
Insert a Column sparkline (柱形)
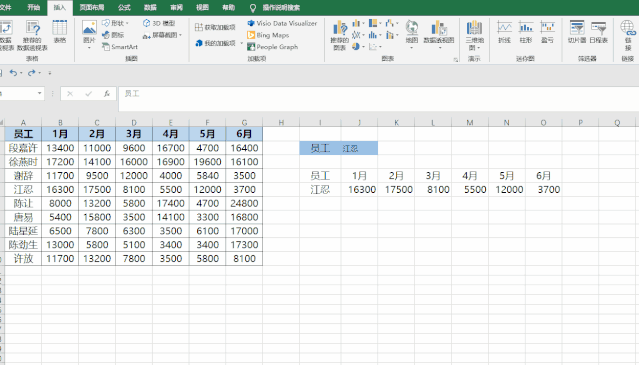[x=526, y=32]
